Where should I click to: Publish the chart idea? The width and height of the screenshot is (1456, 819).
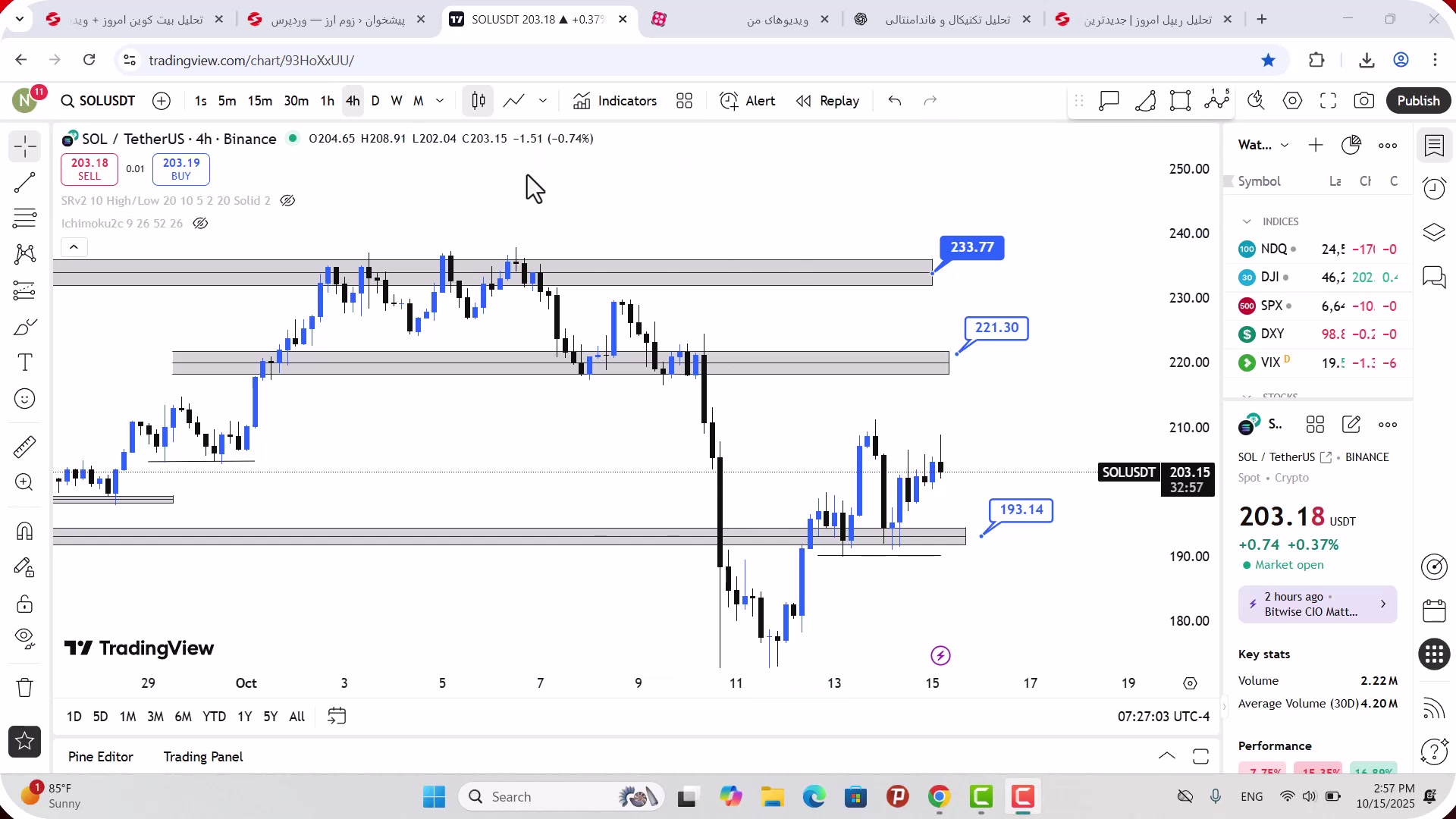pyautogui.click(x=1418, y=101)
